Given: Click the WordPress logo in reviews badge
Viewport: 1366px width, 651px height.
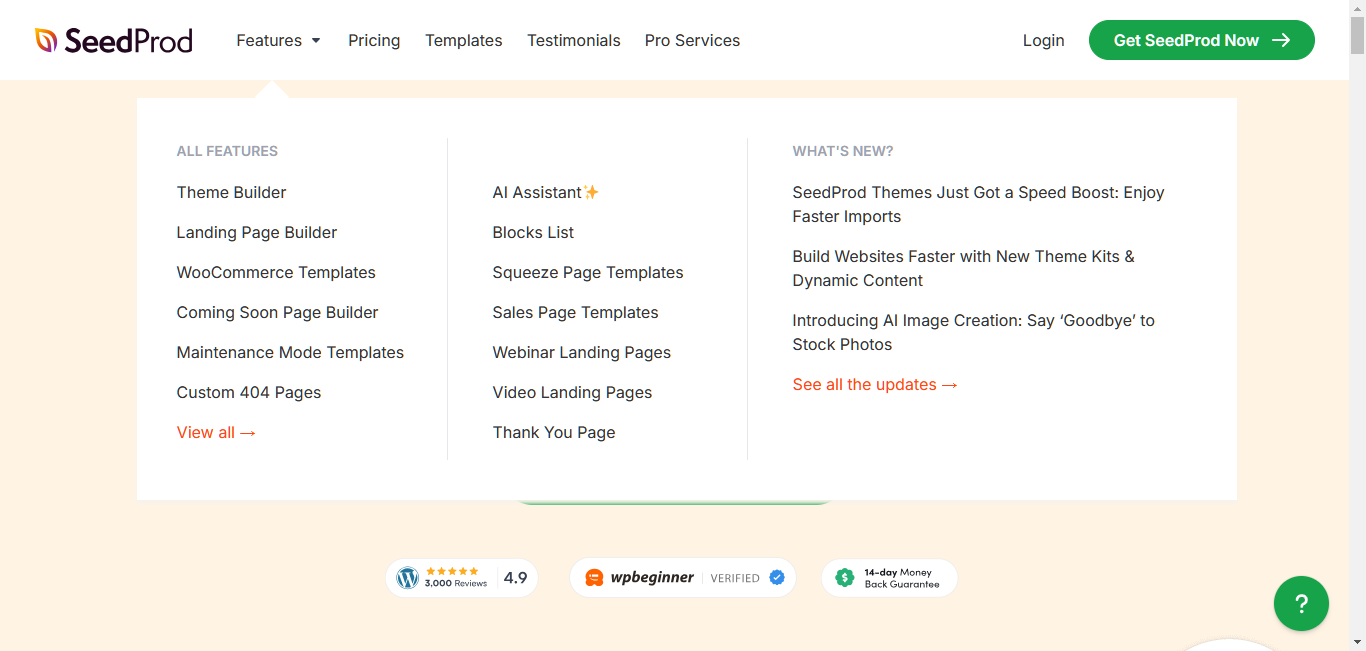Looking at the screenshot, I should coord(407,578).
